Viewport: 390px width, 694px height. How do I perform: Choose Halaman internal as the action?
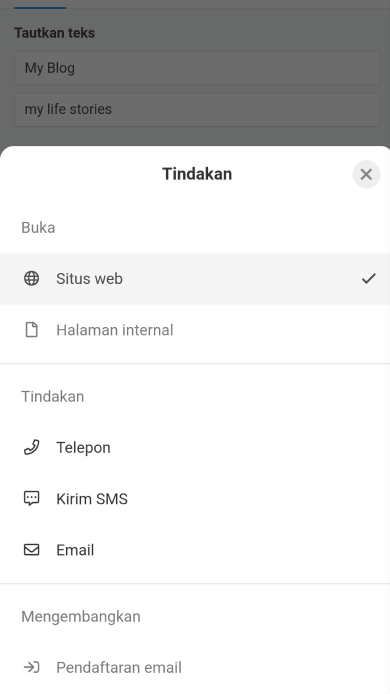click(x=195, y=330)
